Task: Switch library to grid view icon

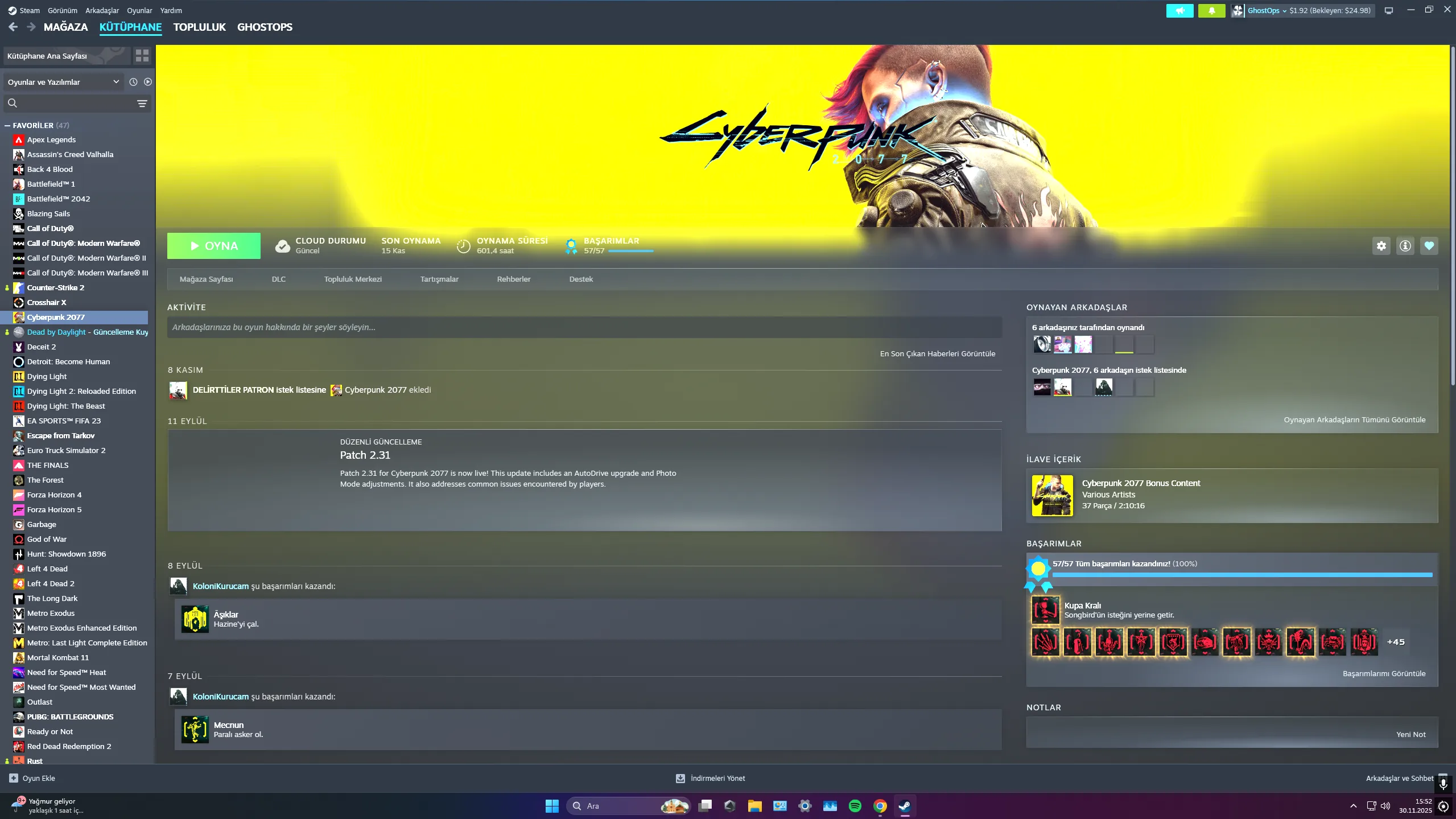Action: pos(142,56)
